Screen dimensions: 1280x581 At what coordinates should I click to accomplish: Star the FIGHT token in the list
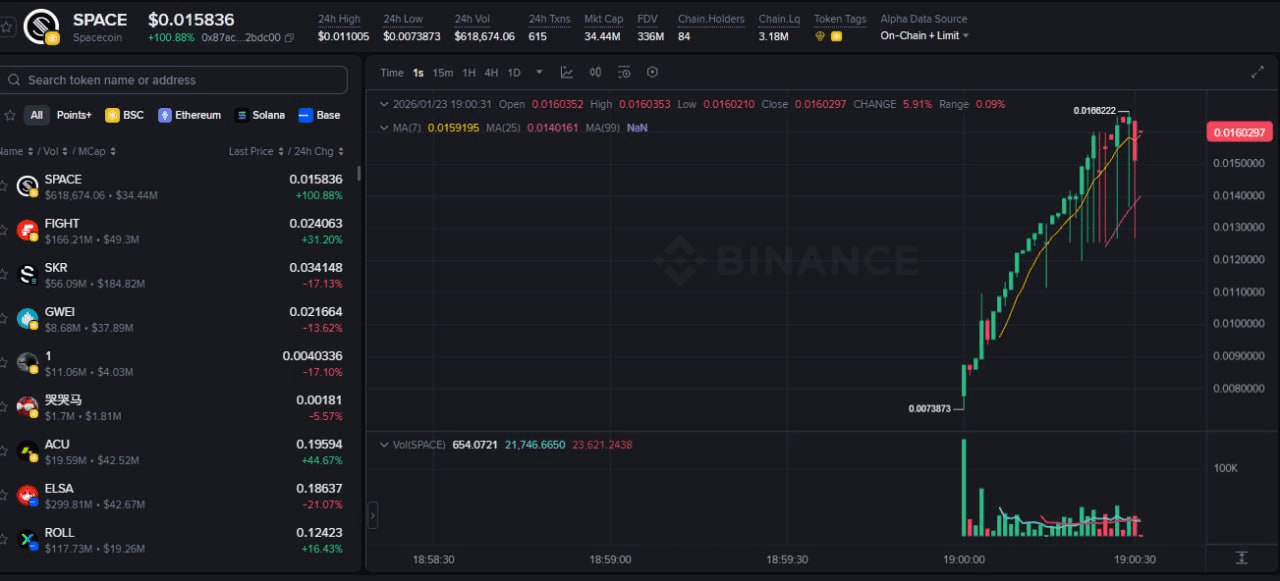[x=6, y=230]
